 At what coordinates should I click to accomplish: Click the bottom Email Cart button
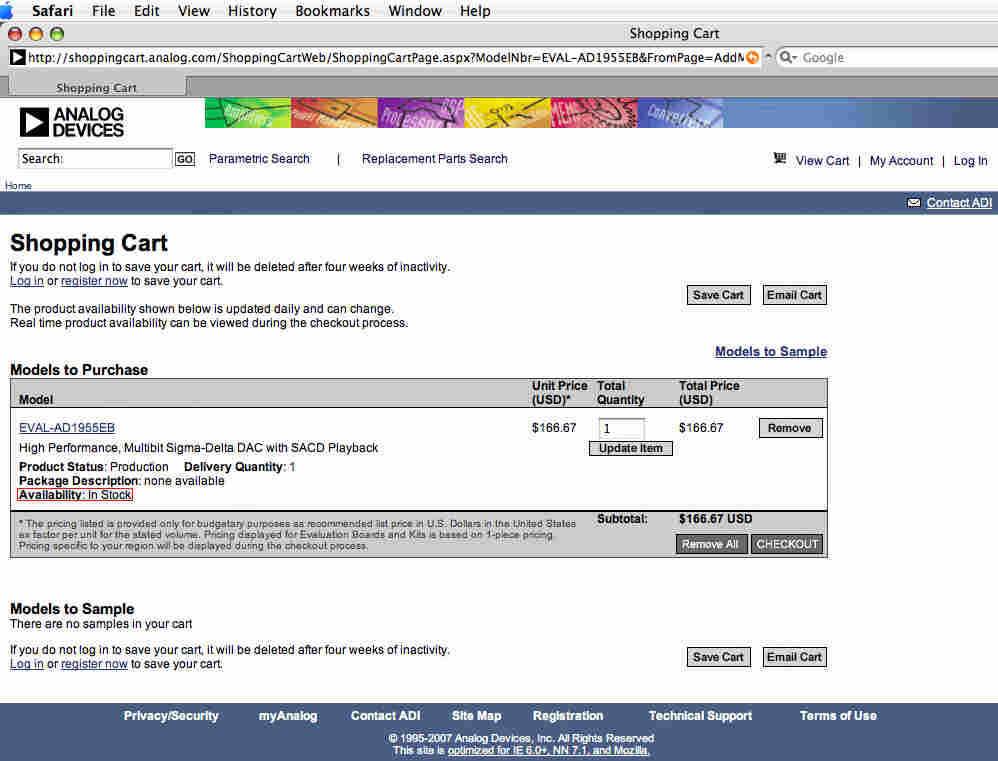click(794, 657)
